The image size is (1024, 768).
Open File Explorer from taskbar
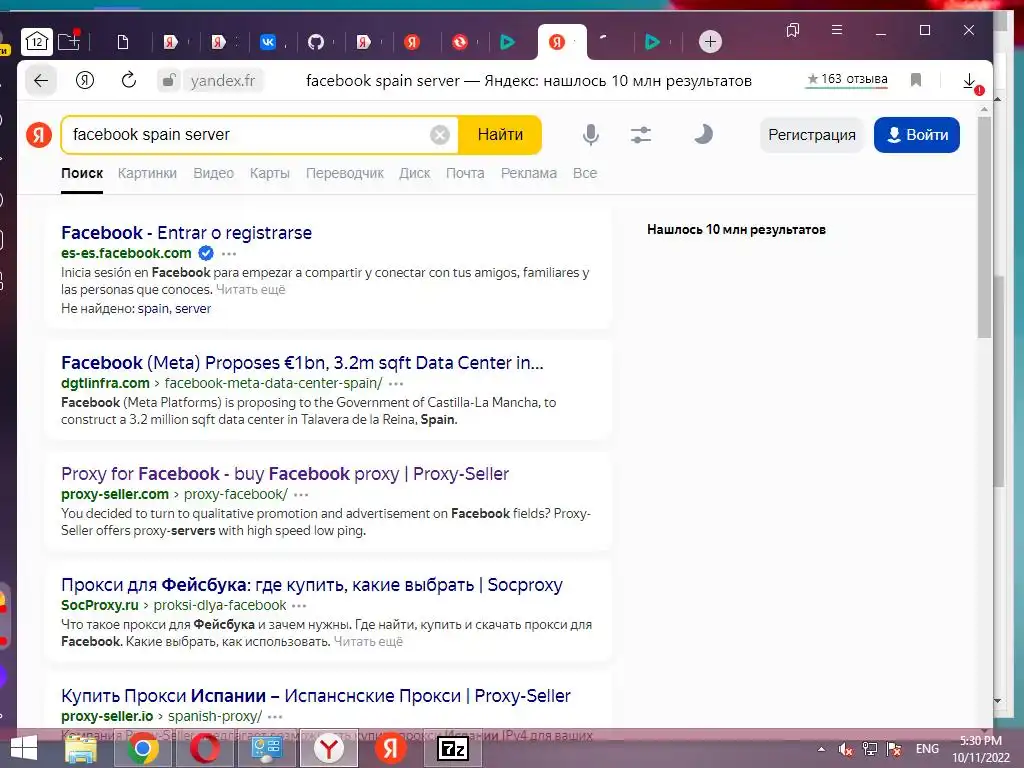[81, 749]
